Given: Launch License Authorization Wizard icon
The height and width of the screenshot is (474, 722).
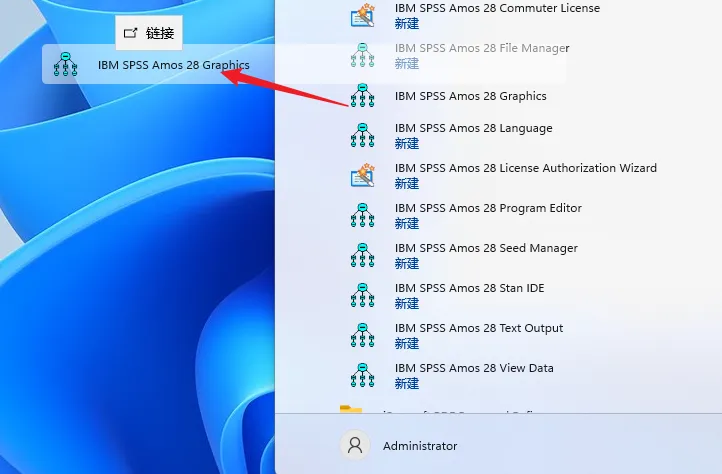Looking at the screenshot, I should [362, 175].
